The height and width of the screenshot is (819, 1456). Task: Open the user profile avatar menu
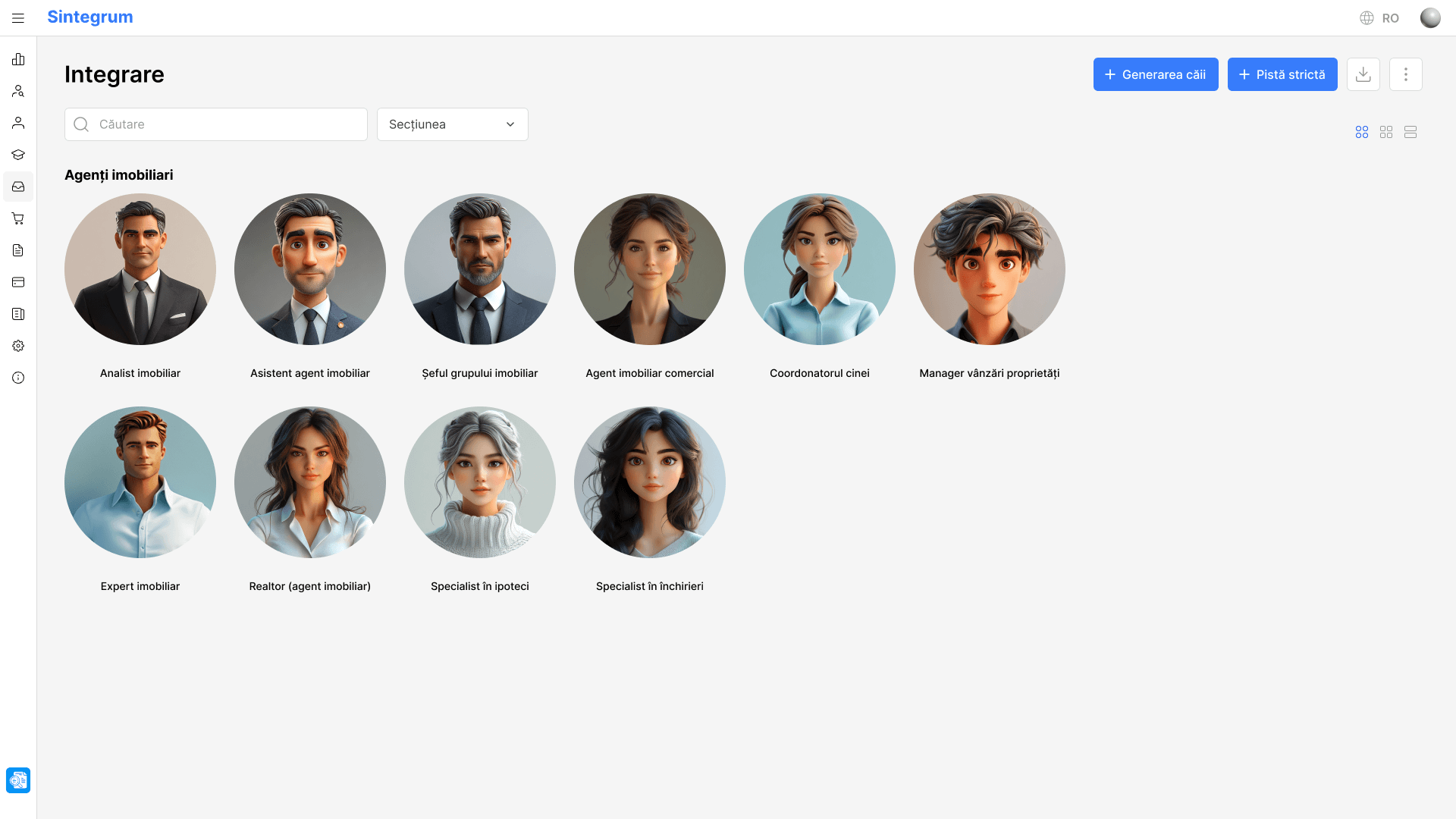[1430, 18]
